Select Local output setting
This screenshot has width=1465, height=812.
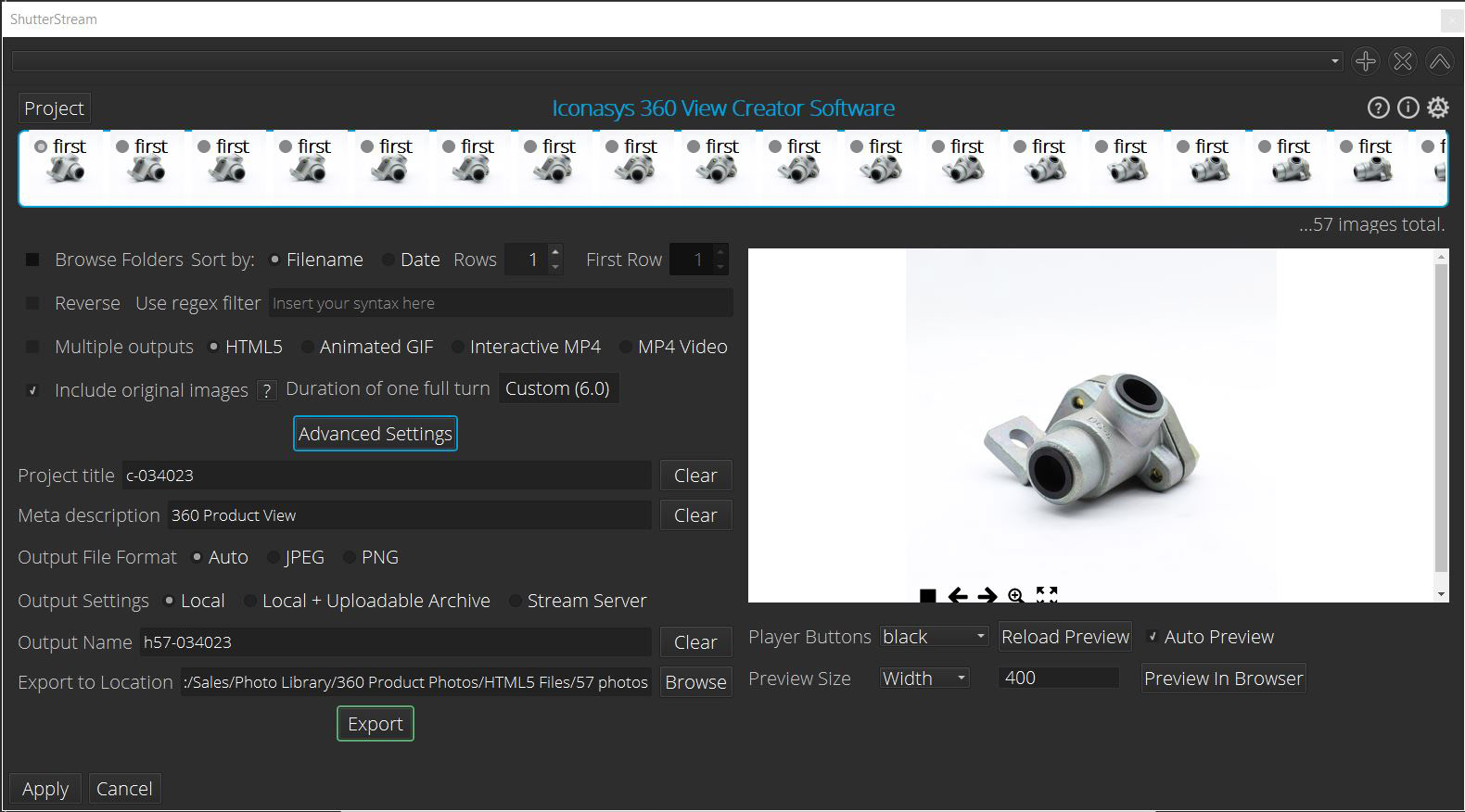(x=169, y=601)
